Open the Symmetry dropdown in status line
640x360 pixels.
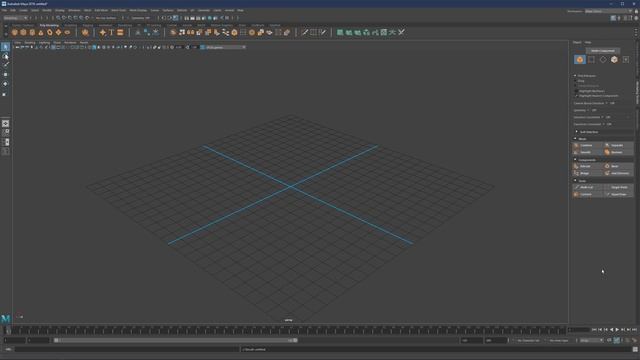pos(141,18)
